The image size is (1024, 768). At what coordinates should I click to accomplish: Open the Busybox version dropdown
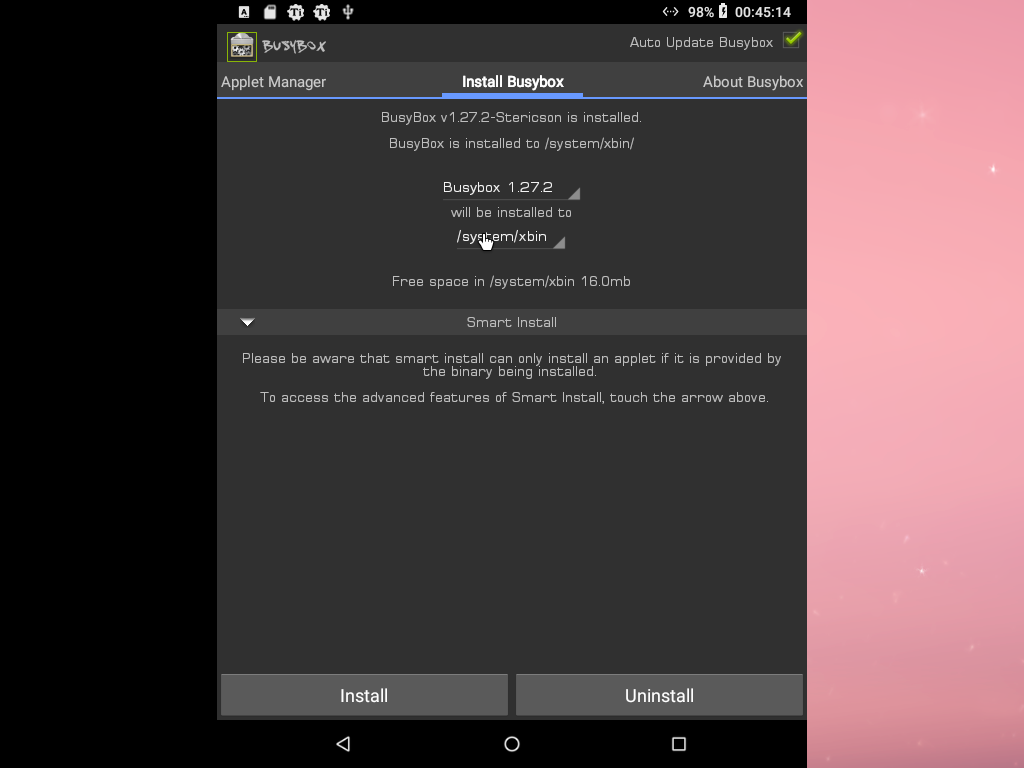coord(511,187)
